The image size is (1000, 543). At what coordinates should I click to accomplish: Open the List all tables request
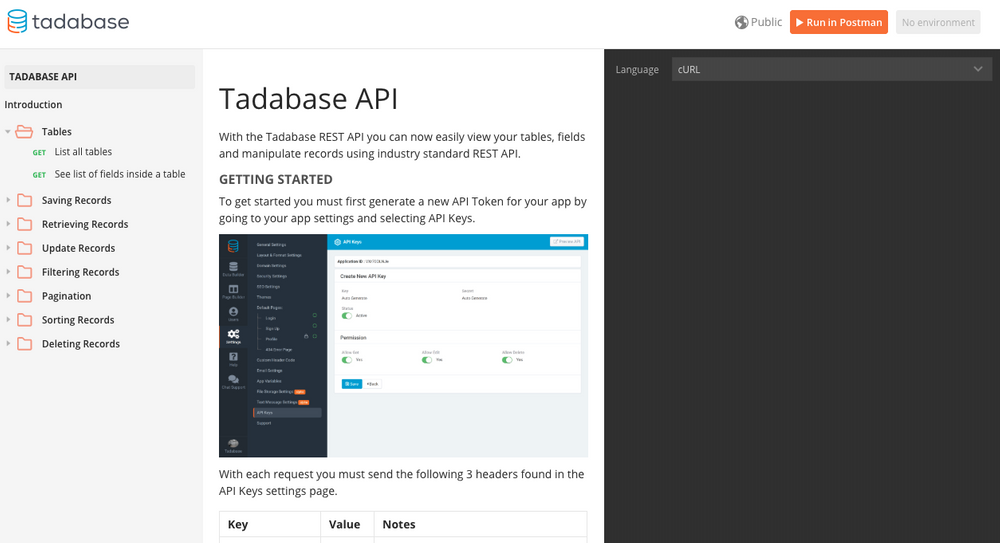[x=83, y=152]
